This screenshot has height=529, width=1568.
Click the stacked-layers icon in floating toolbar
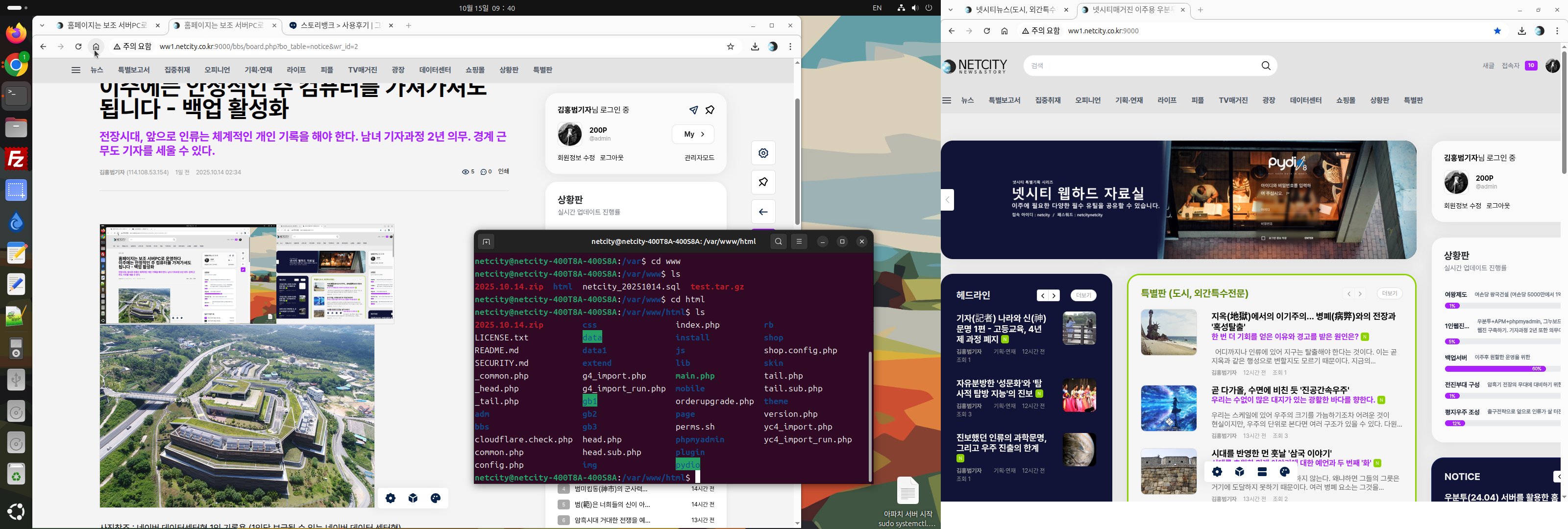(1262, 472)
